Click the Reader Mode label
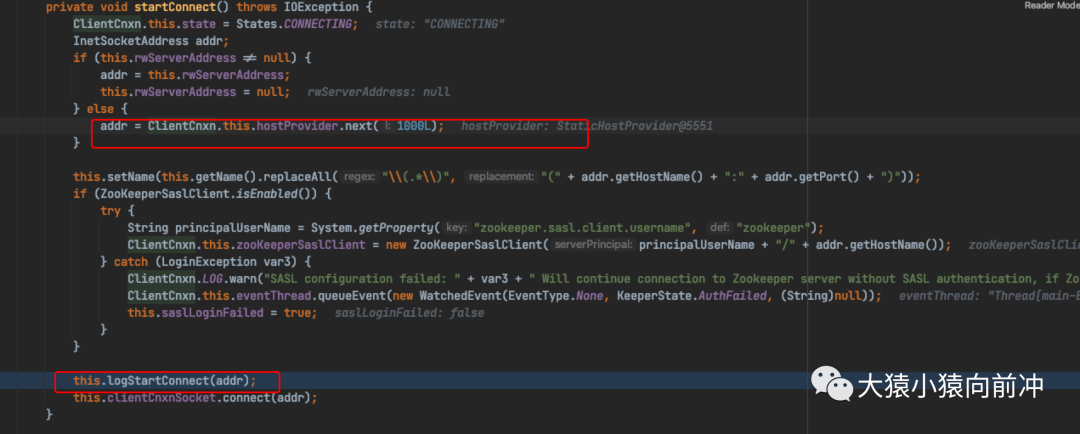 click(x=1052, y=5)
